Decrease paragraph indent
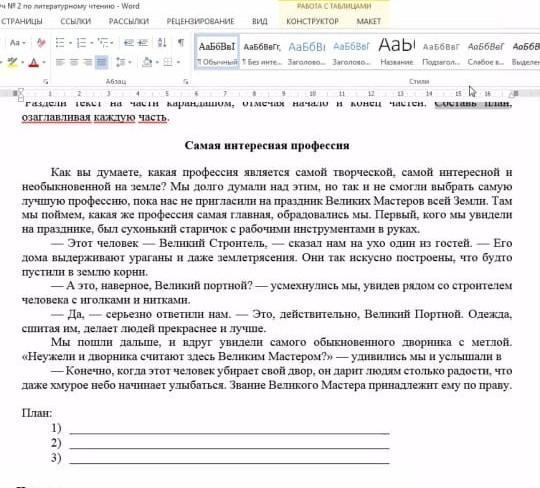The image size is (540, 488). pos(129,43)
